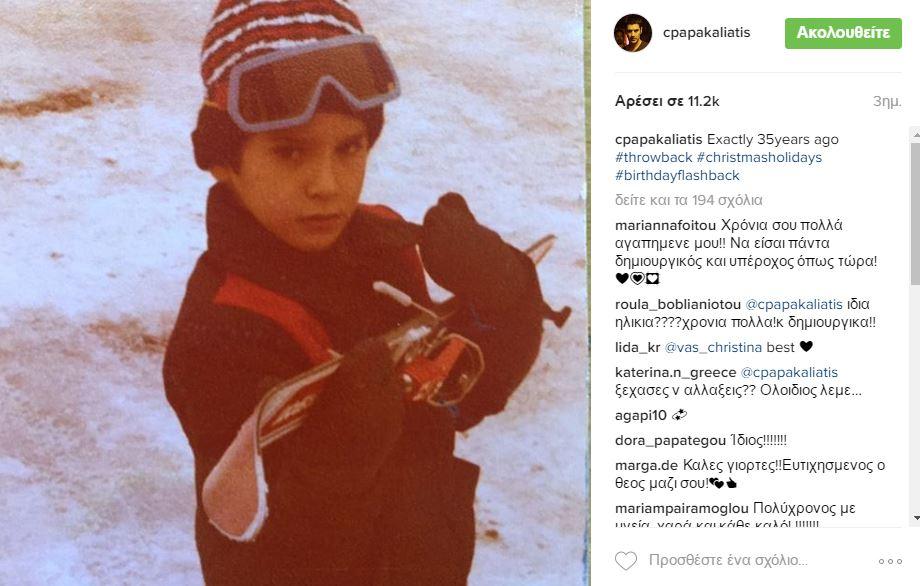Viewport: 920px width, 586px height.
Task: Open the #throwback hashtag
Action: tap(654, 157)
